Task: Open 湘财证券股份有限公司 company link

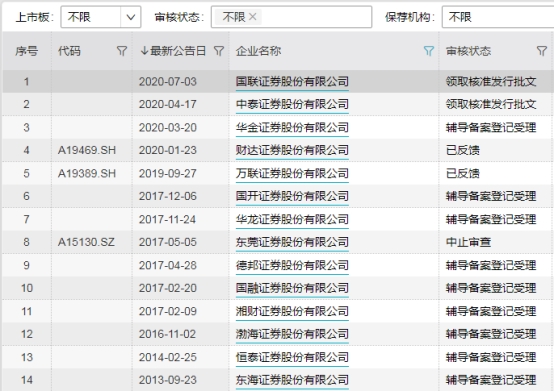Action: [292, 311]
